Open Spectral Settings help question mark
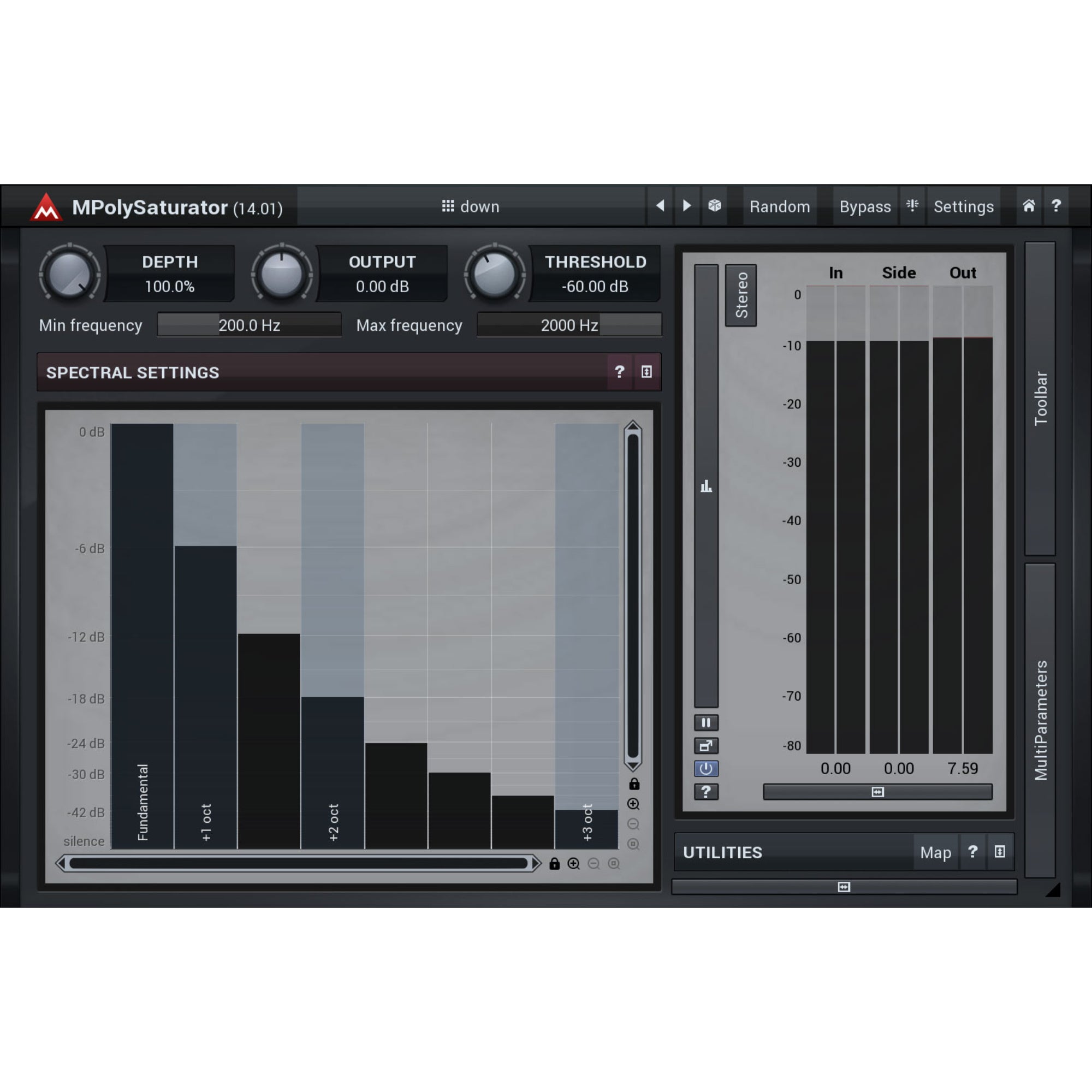The image size is (1092, 1092). click(x=620, y=372)
